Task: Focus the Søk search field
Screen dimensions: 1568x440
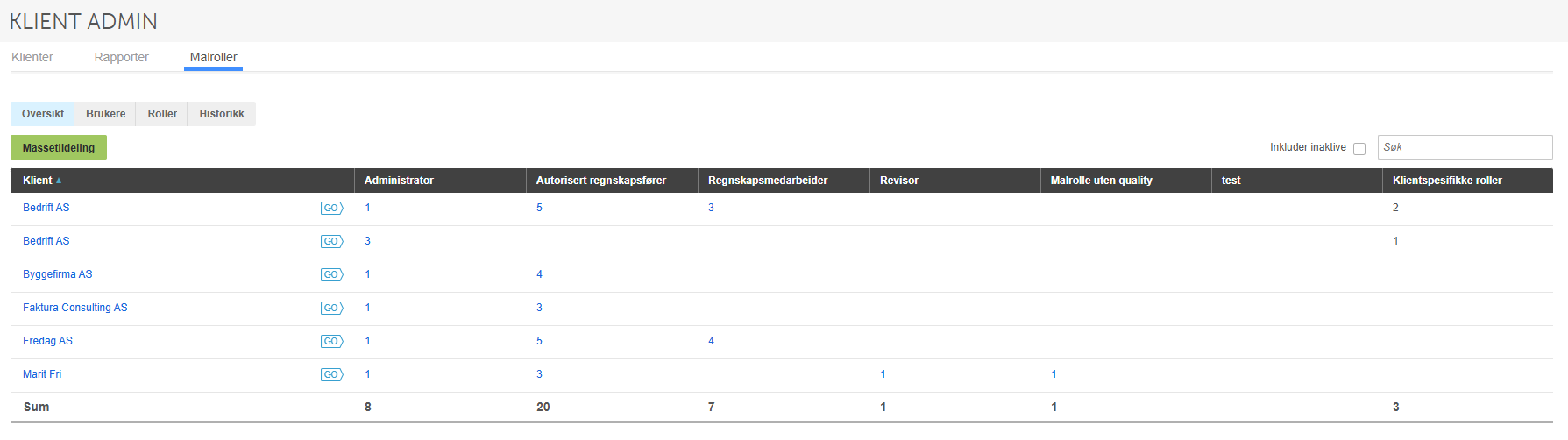Action: [1465, 147]
